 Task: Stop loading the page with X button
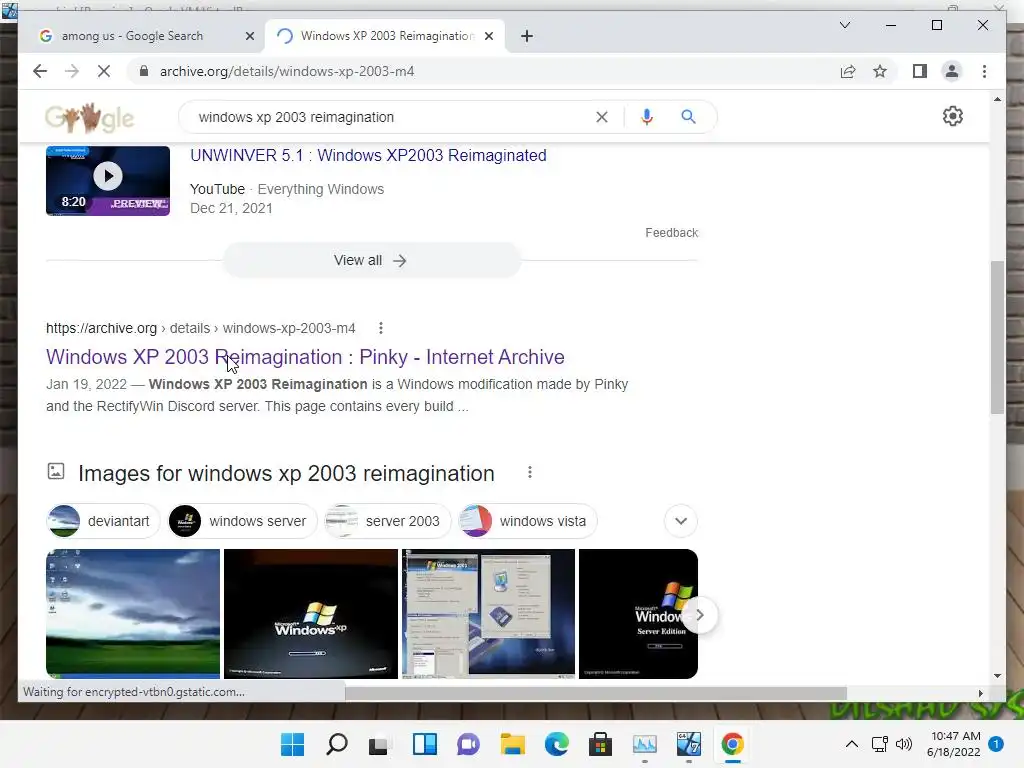pyautogui.click(x=104, y=71)
